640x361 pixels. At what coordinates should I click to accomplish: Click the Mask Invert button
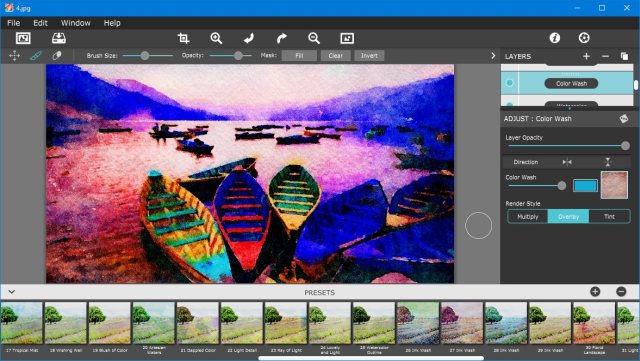(369, 56)
